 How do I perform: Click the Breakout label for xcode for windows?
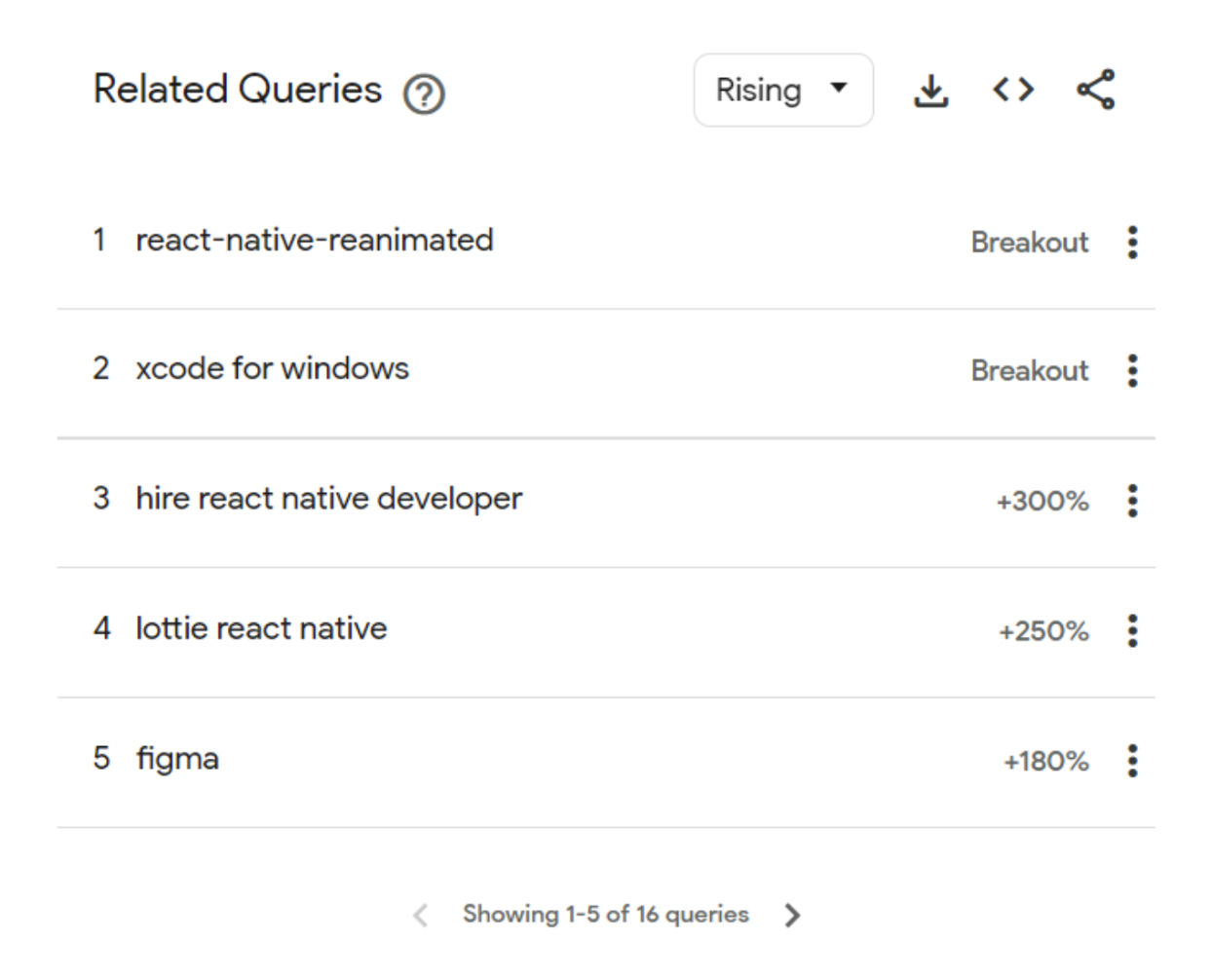(x=1030, y=371)
